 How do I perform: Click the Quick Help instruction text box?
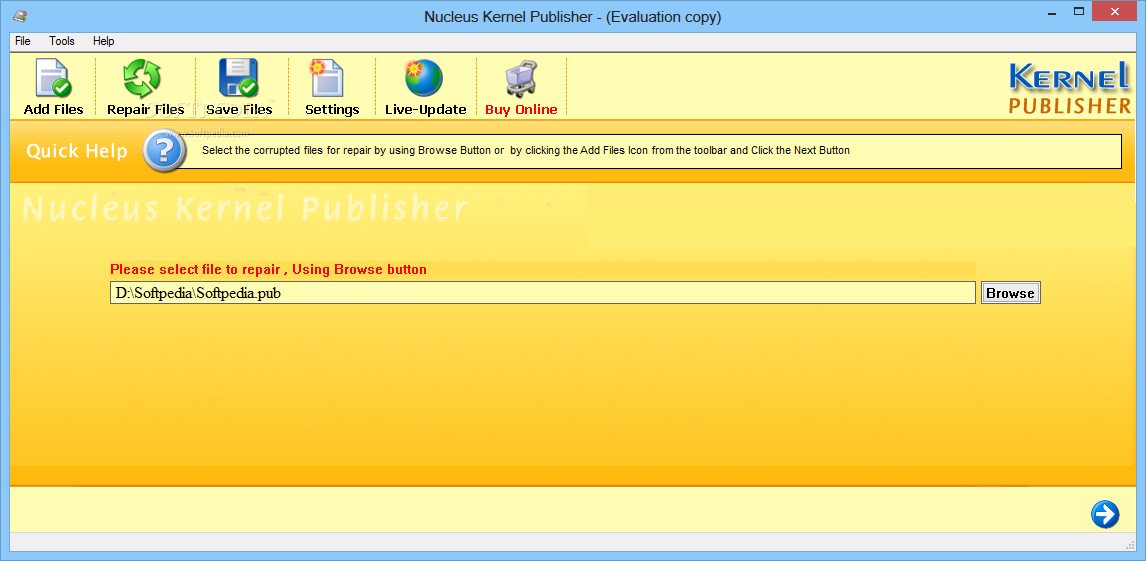(x=649, y=151)
